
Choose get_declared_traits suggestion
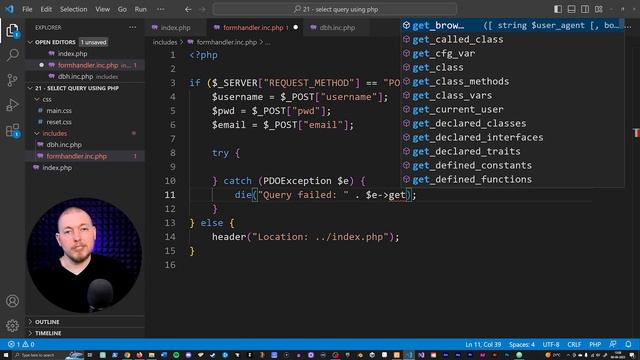click(512, 151)
